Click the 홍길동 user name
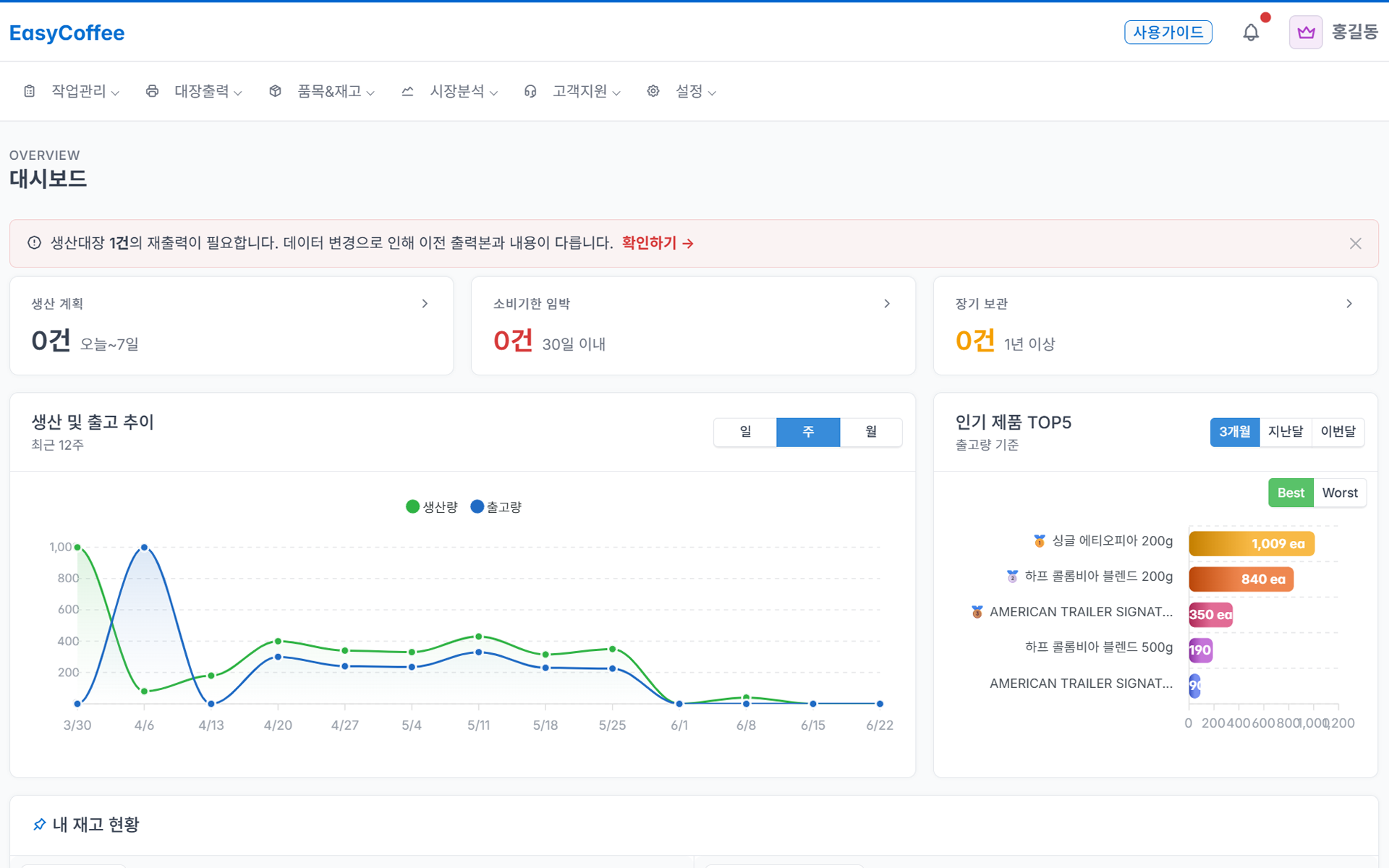The height and width of the screenshot is (868, 1389). point(1355,33)
